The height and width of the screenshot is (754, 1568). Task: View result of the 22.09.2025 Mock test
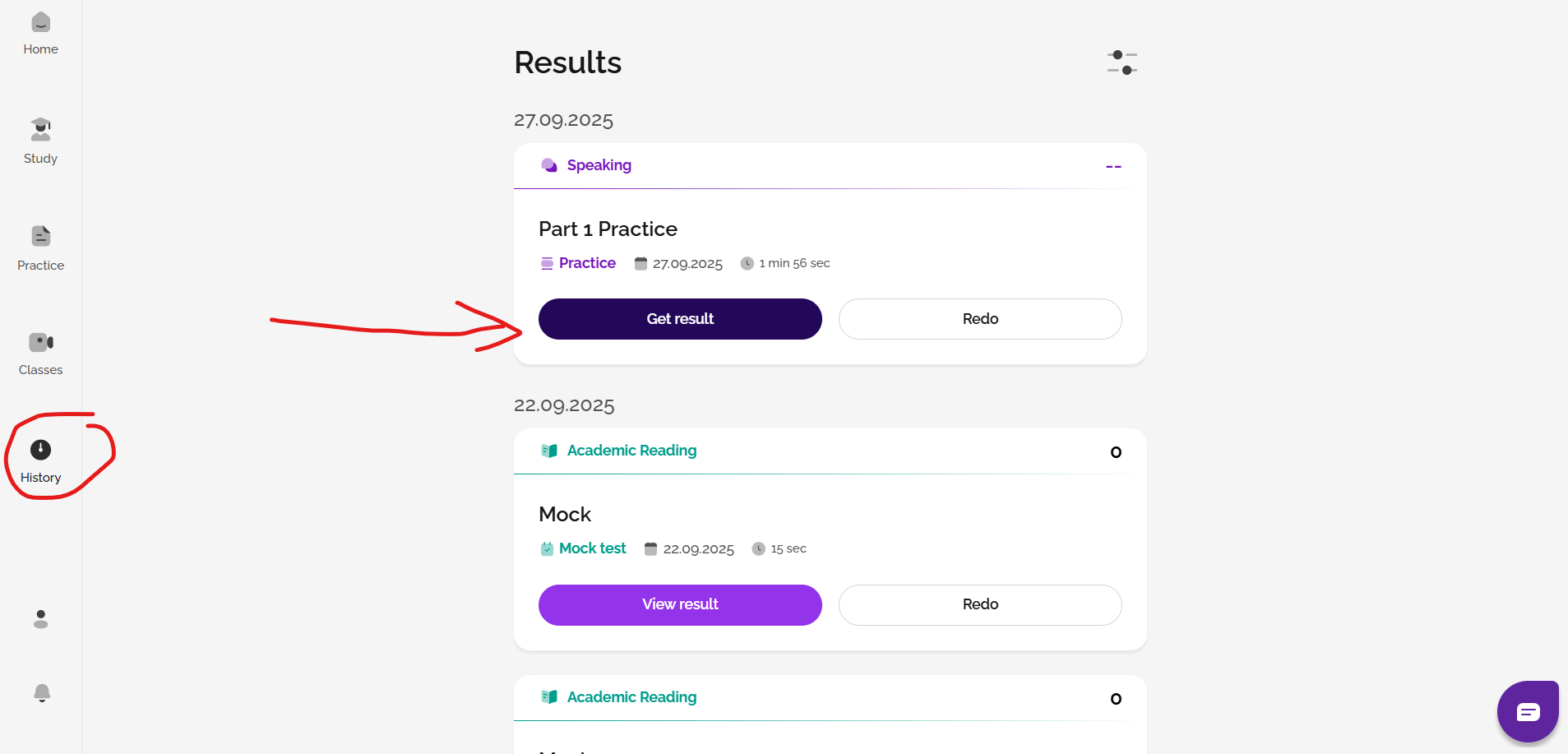(x=680, y=604)
